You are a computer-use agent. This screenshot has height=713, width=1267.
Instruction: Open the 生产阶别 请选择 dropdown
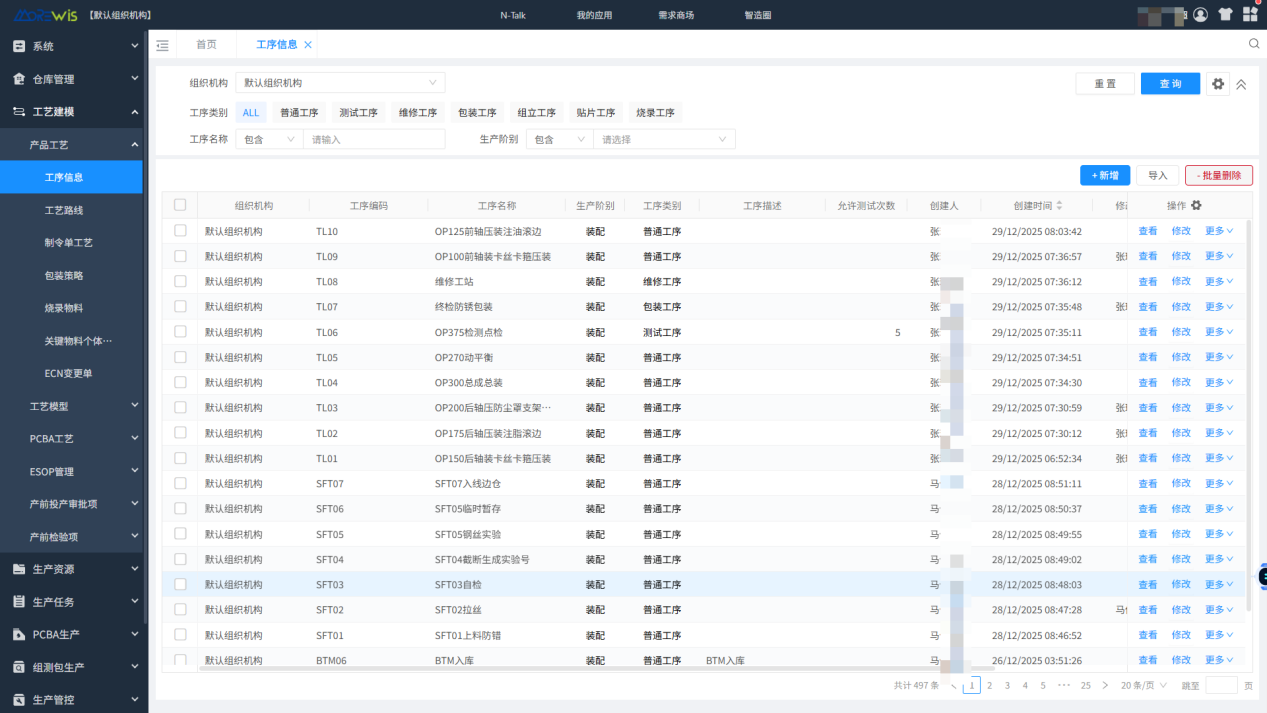coord(665,139)
